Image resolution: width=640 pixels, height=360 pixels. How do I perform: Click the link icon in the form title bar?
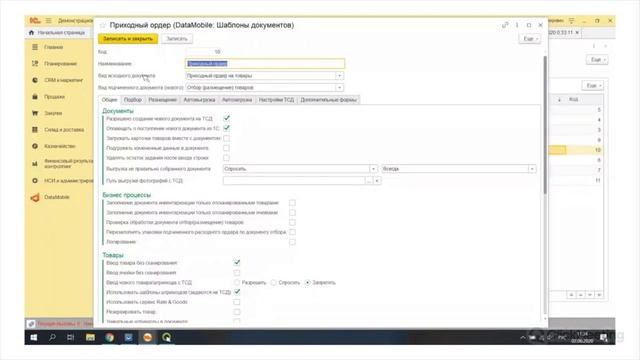point(505,25)
